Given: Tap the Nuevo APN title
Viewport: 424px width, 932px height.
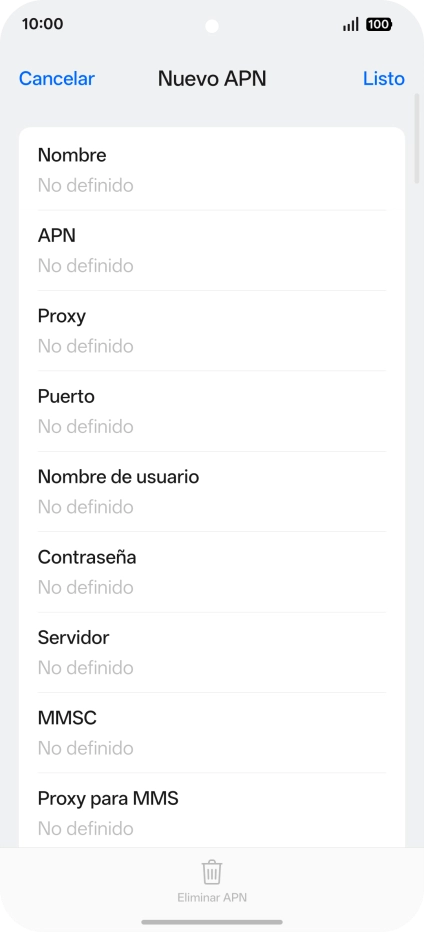Looking at the screenshot, I should 212,78.
